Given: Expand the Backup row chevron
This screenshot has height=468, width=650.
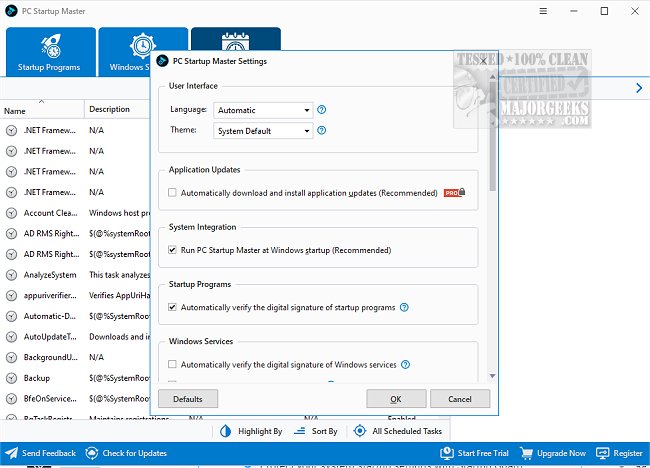Looking at the screenshot, I should 12,378.
